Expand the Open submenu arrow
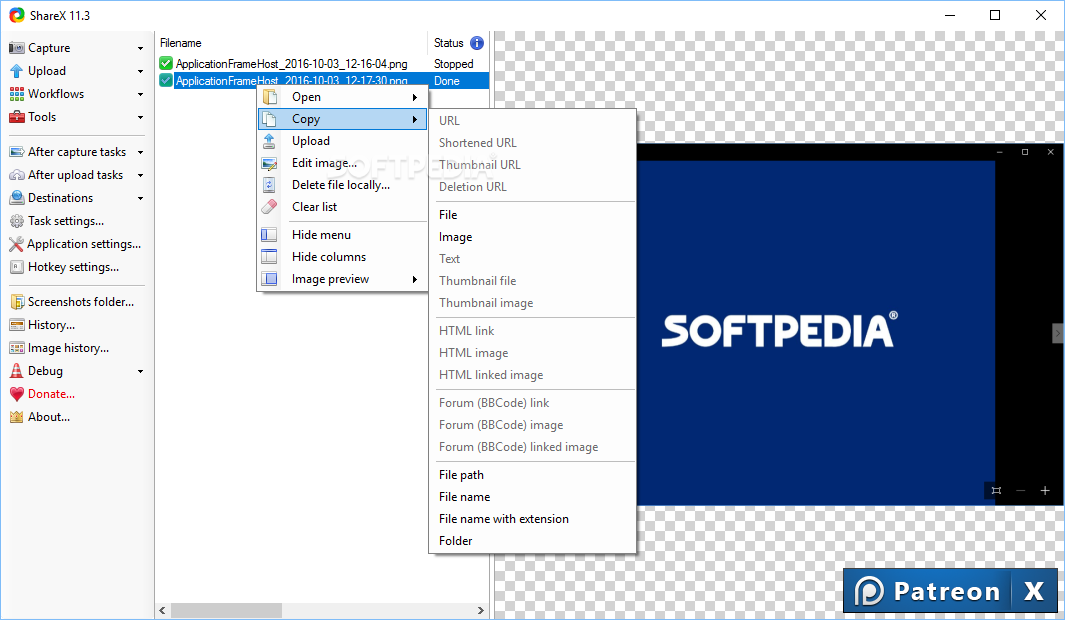The height and width of the screenshot is (620, 1065). [x=415, y=97]
